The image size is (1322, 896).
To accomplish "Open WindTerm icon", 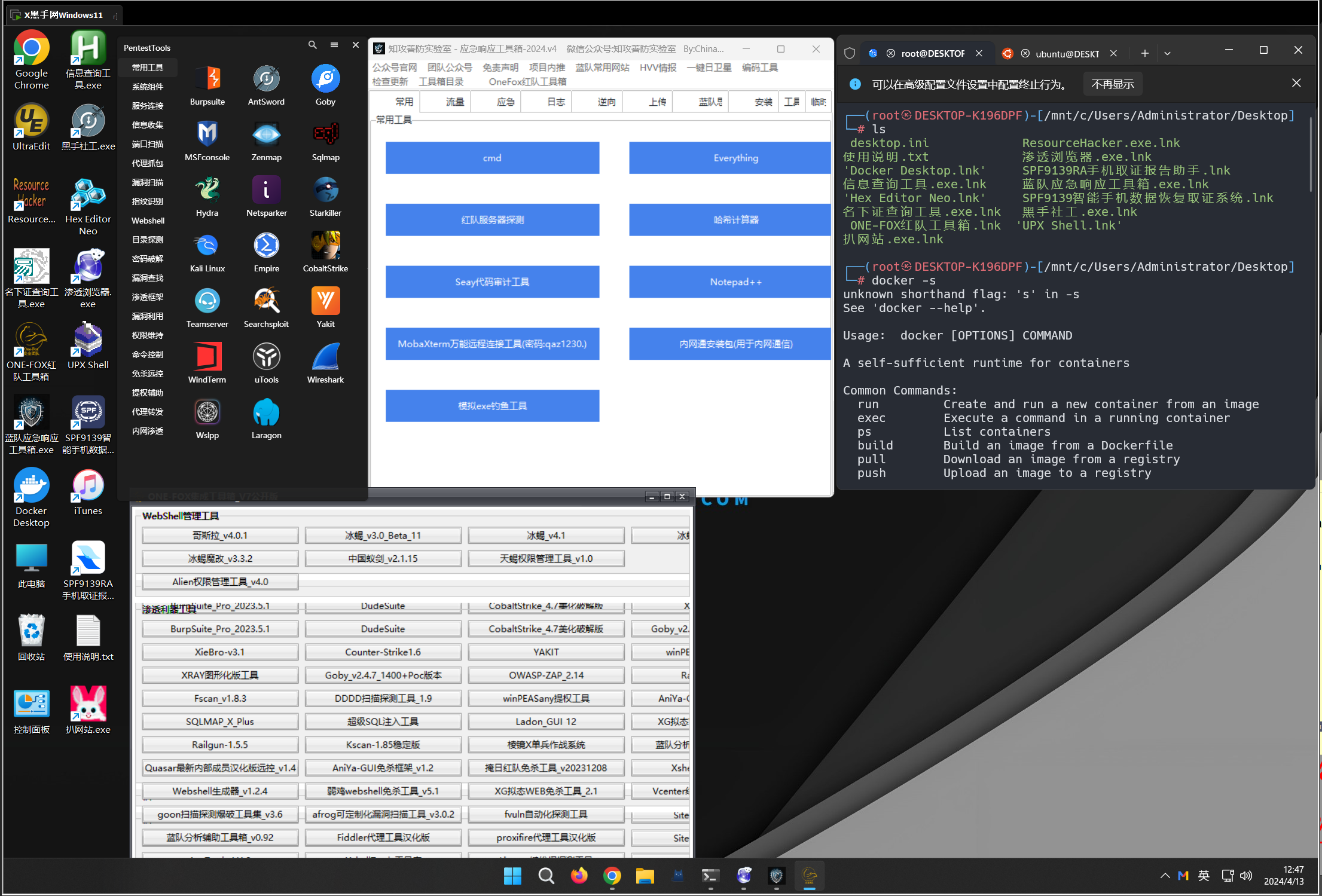I will [207, 364].
